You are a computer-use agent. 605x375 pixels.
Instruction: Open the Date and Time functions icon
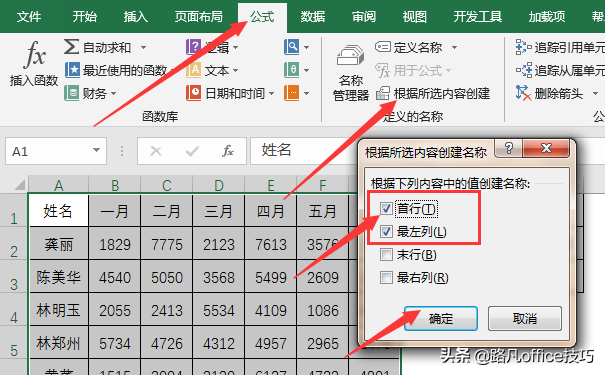193,93
